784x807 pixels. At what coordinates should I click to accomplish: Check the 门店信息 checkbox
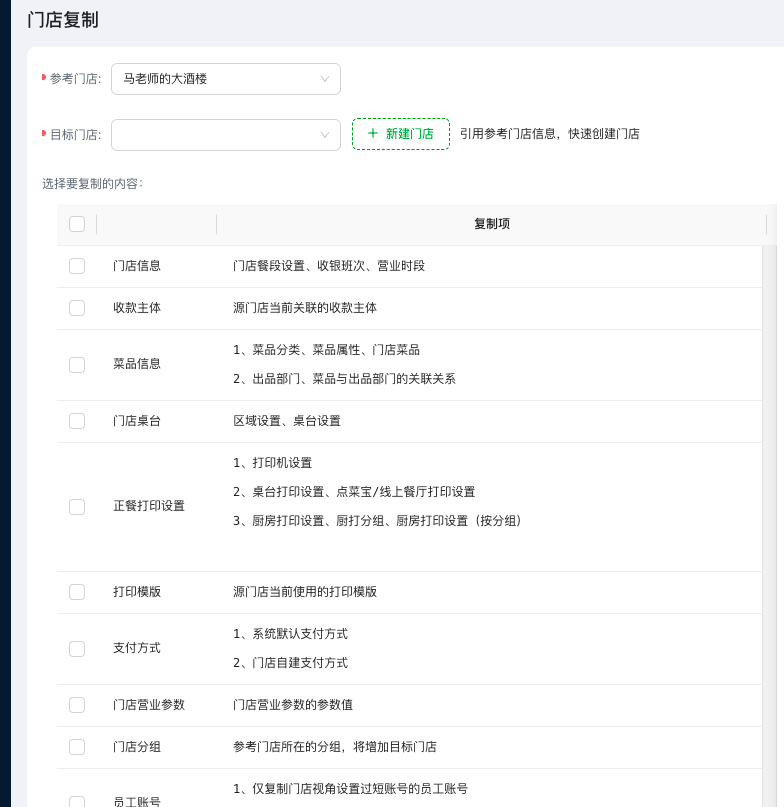pos(77,266)
